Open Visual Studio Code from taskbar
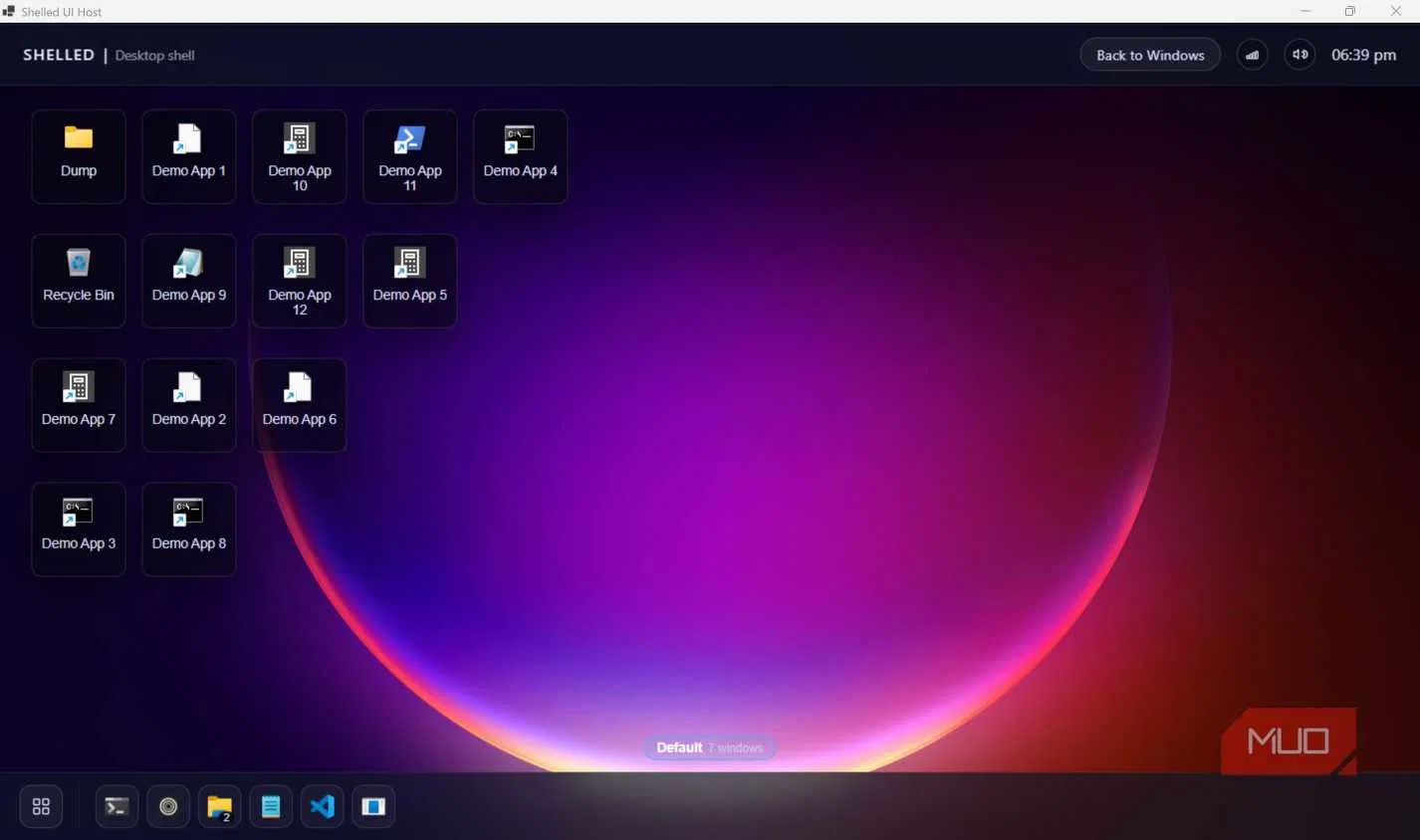Screen dimensions: 1420x840 click(x=323, y=806)
